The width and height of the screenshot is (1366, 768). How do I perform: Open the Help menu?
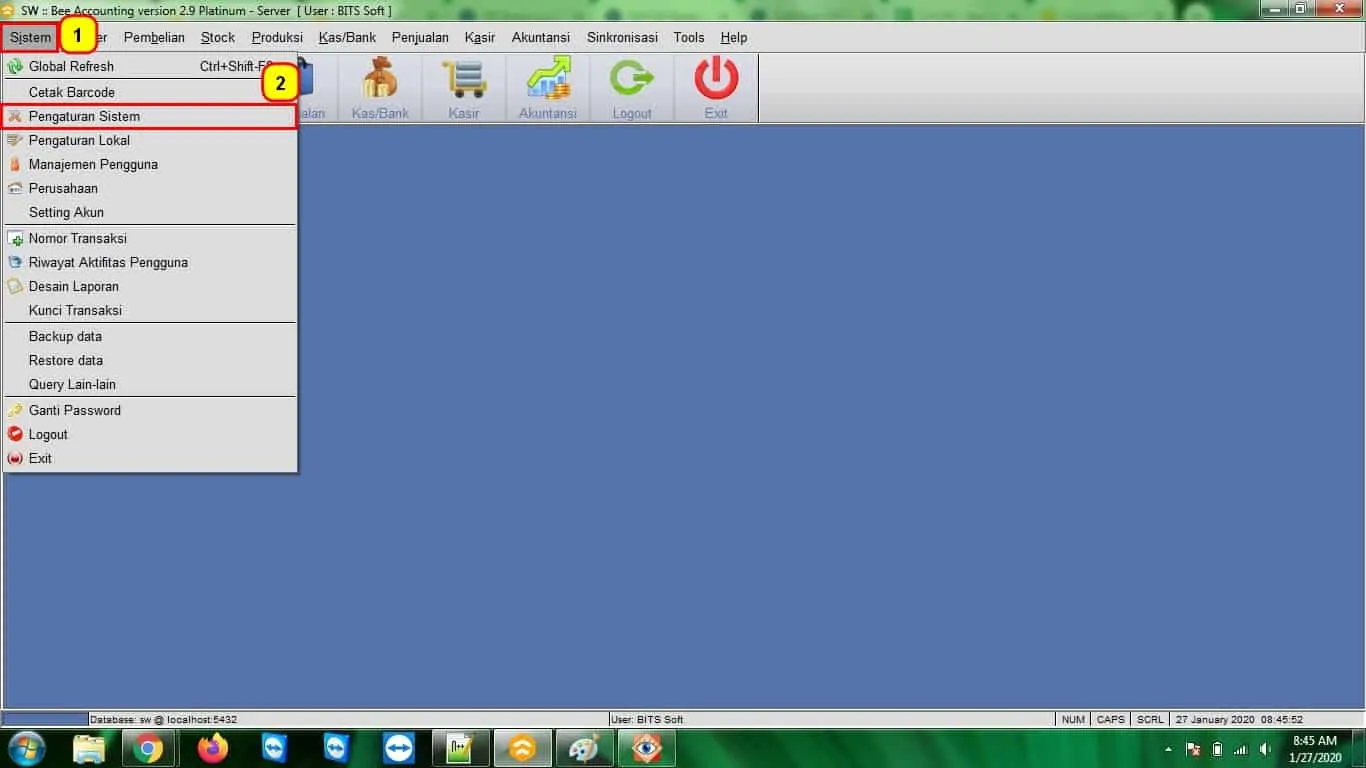734,37
